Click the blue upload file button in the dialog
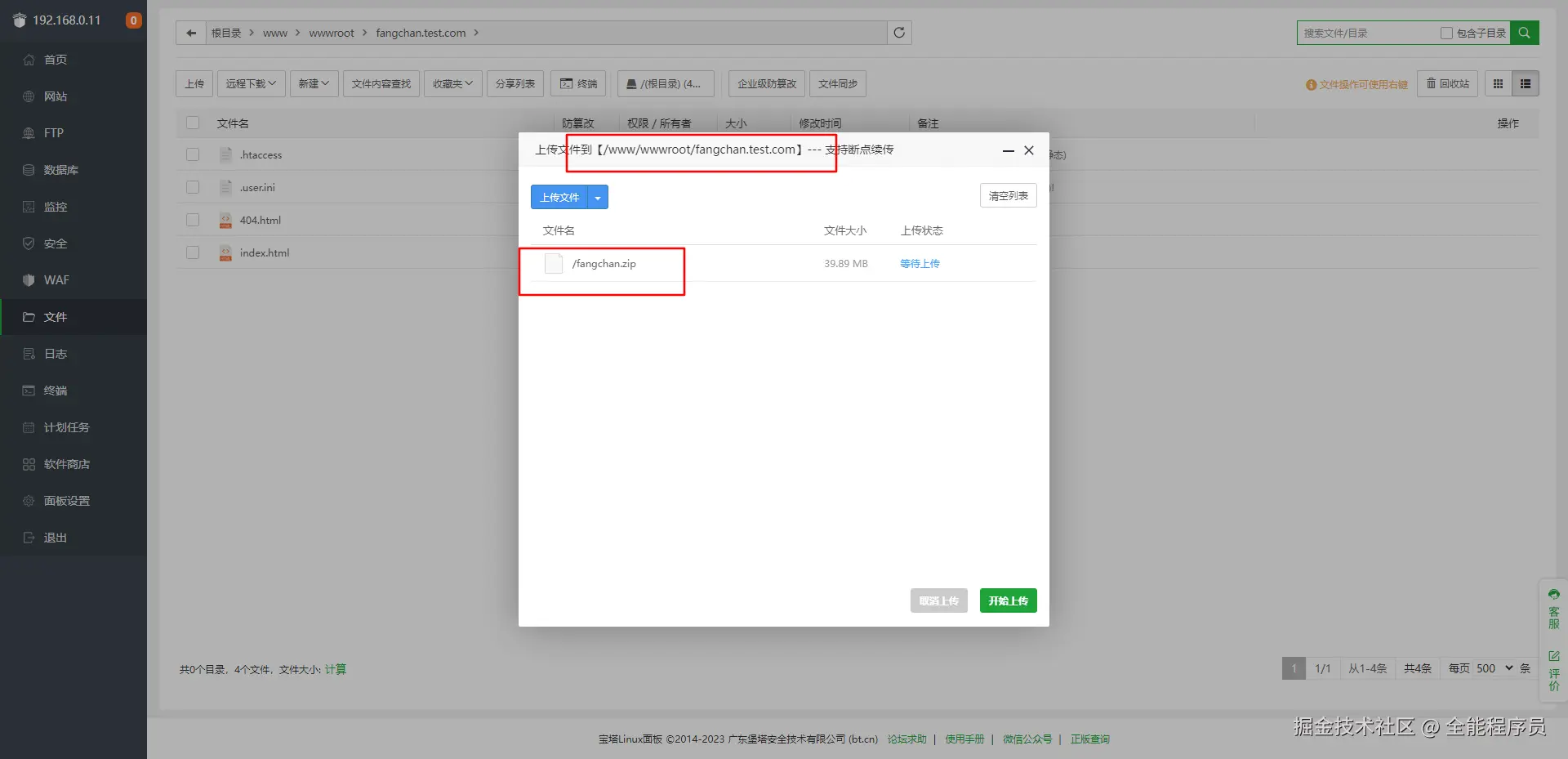1568x759 pixels. (559, 197)
